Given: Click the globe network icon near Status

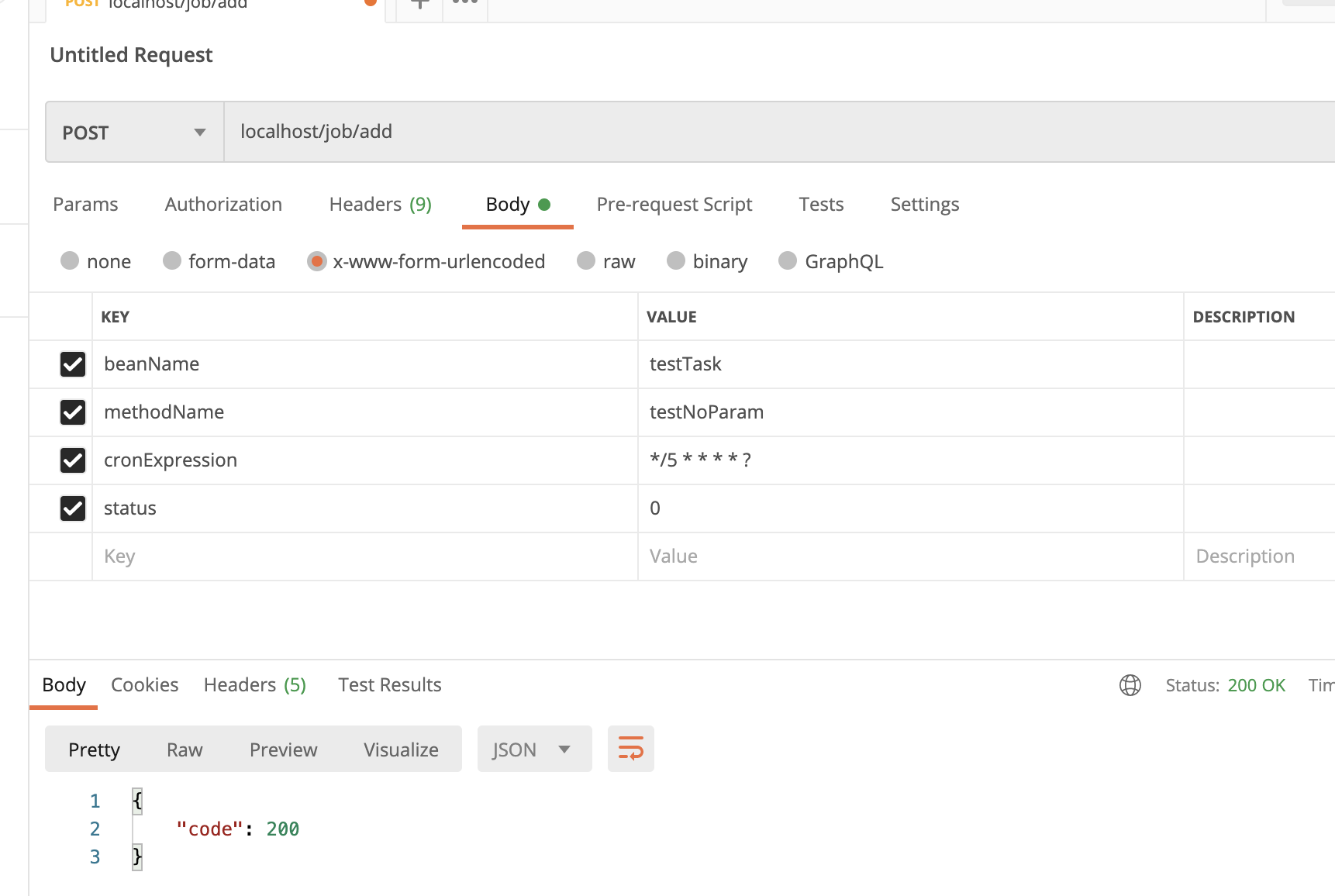Looking at the screenshot, I should [x=1130, y=685].
